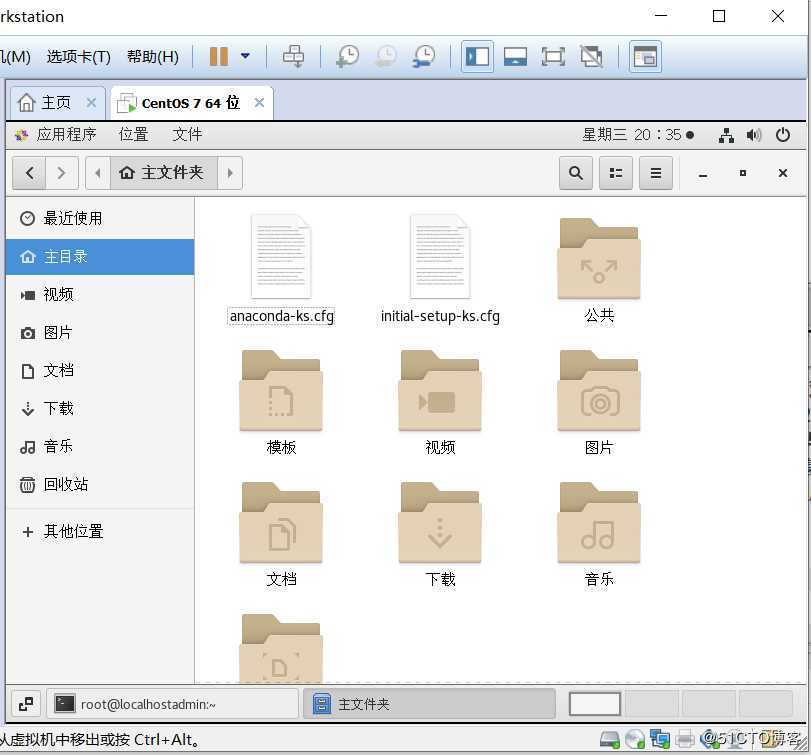Viewport: 811px width, 755px height.
Task: Click the volume speaker icon
Action: pyautogui.click(x=754, y=135)
